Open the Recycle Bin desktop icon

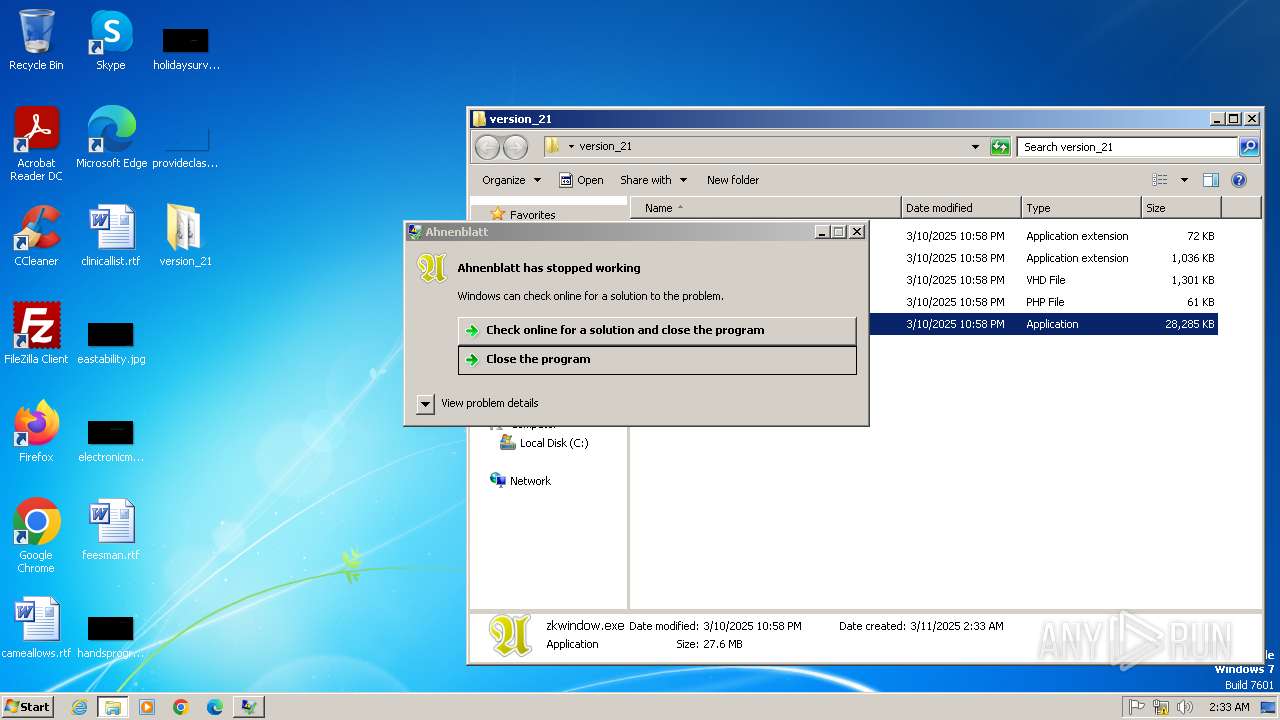tap(36, 40)
